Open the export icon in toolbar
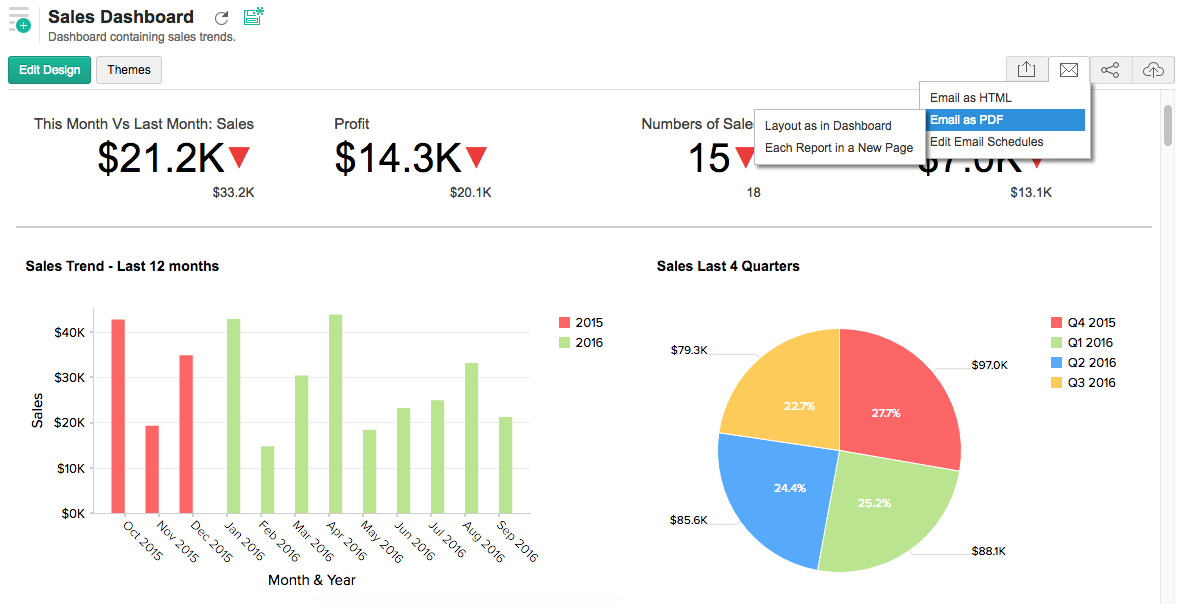Screen dimensions: 1179x604 (1026, 70)
